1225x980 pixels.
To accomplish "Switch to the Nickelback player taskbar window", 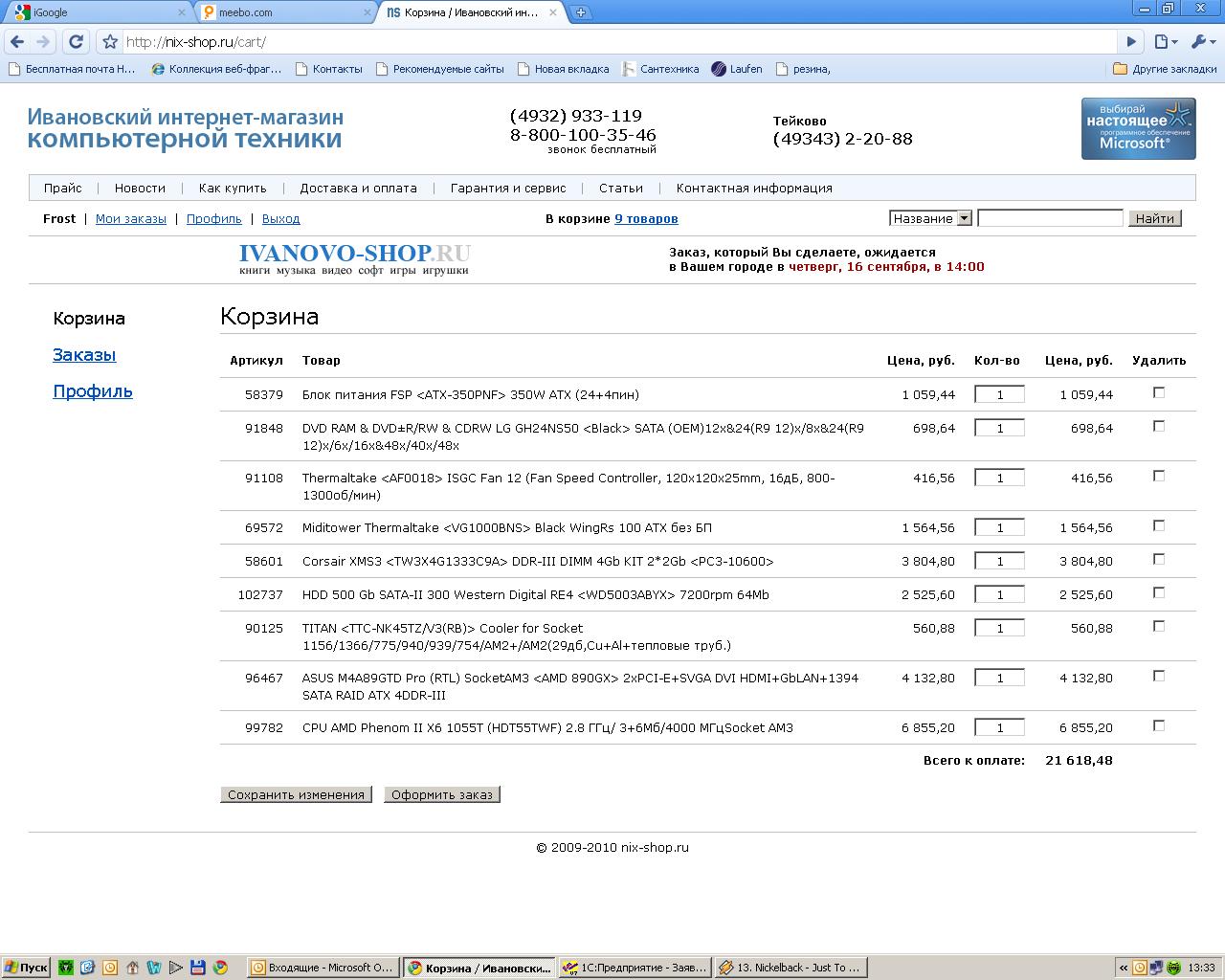I will click(791, 968).
